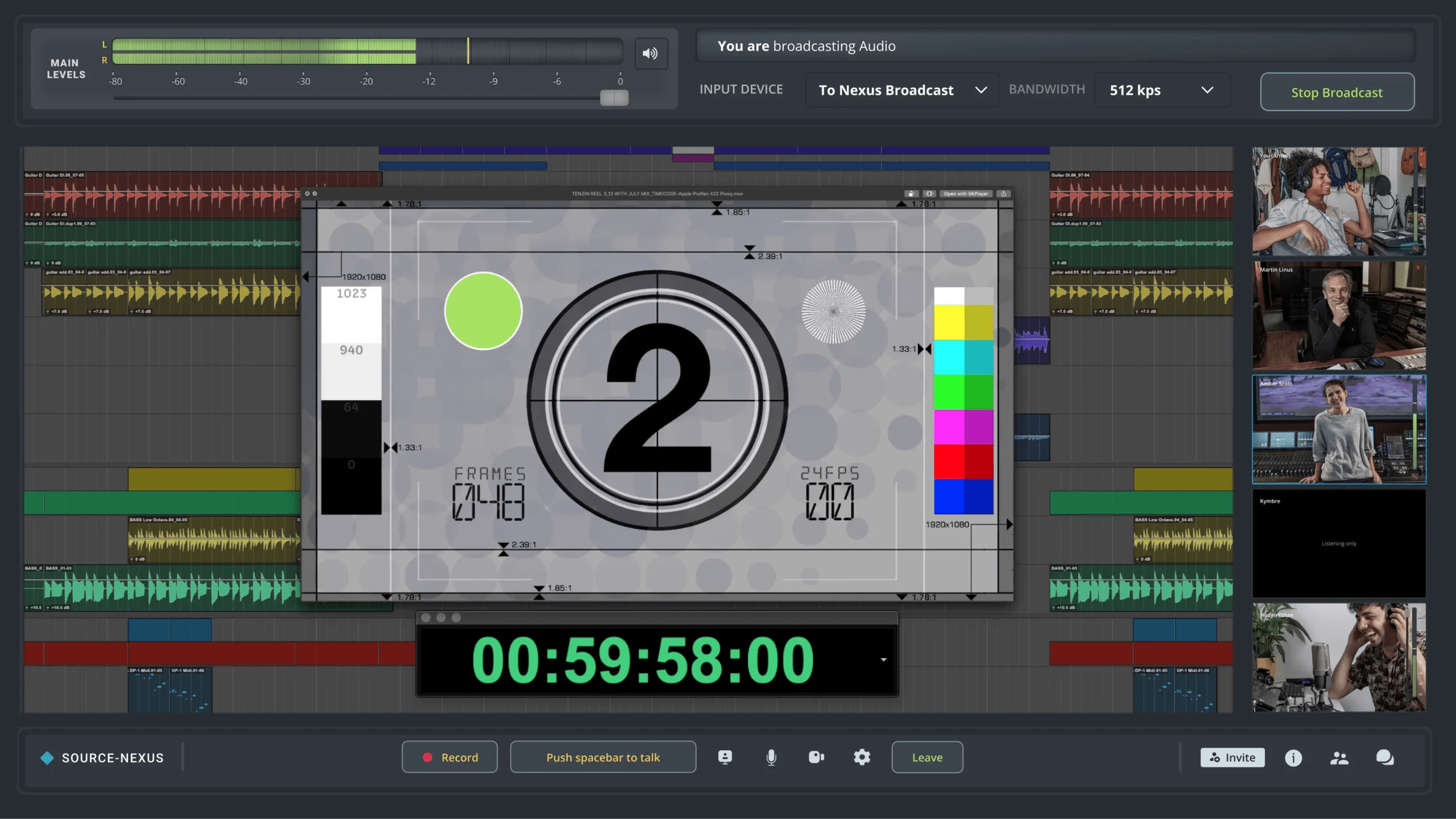Turn on your video camera
The width and height of the screenshot is (1456, 819).
point(816,757)
